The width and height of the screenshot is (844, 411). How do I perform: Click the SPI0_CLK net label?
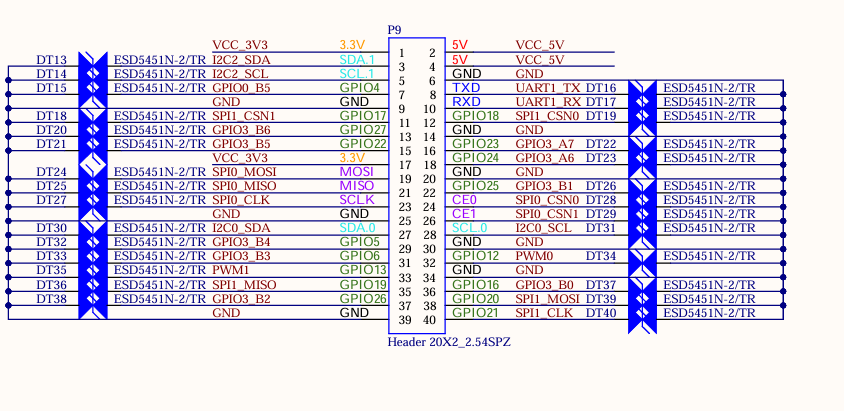[240, 200]
